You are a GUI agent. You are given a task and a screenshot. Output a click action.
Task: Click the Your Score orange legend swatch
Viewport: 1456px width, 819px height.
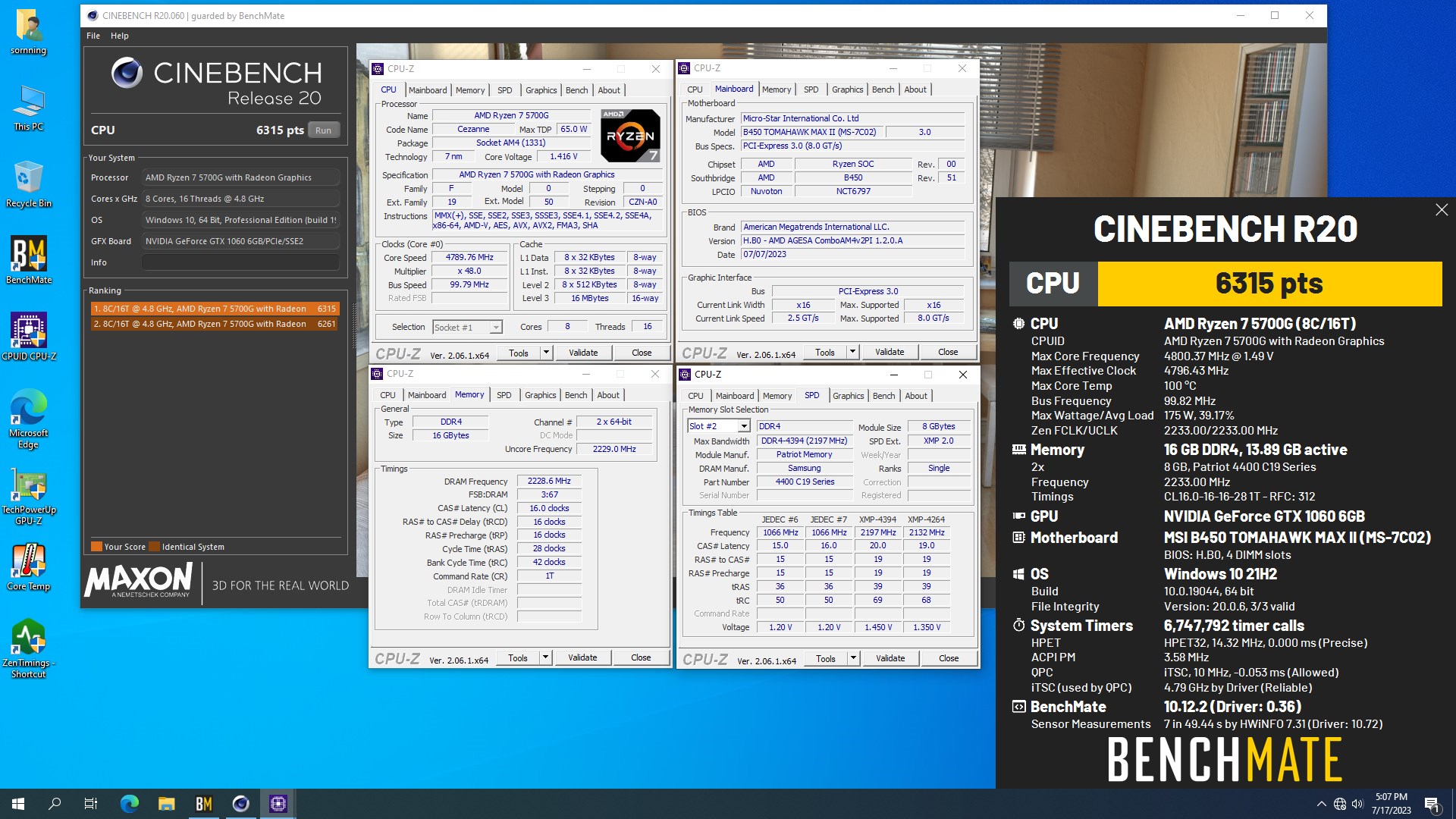point(96,547)
